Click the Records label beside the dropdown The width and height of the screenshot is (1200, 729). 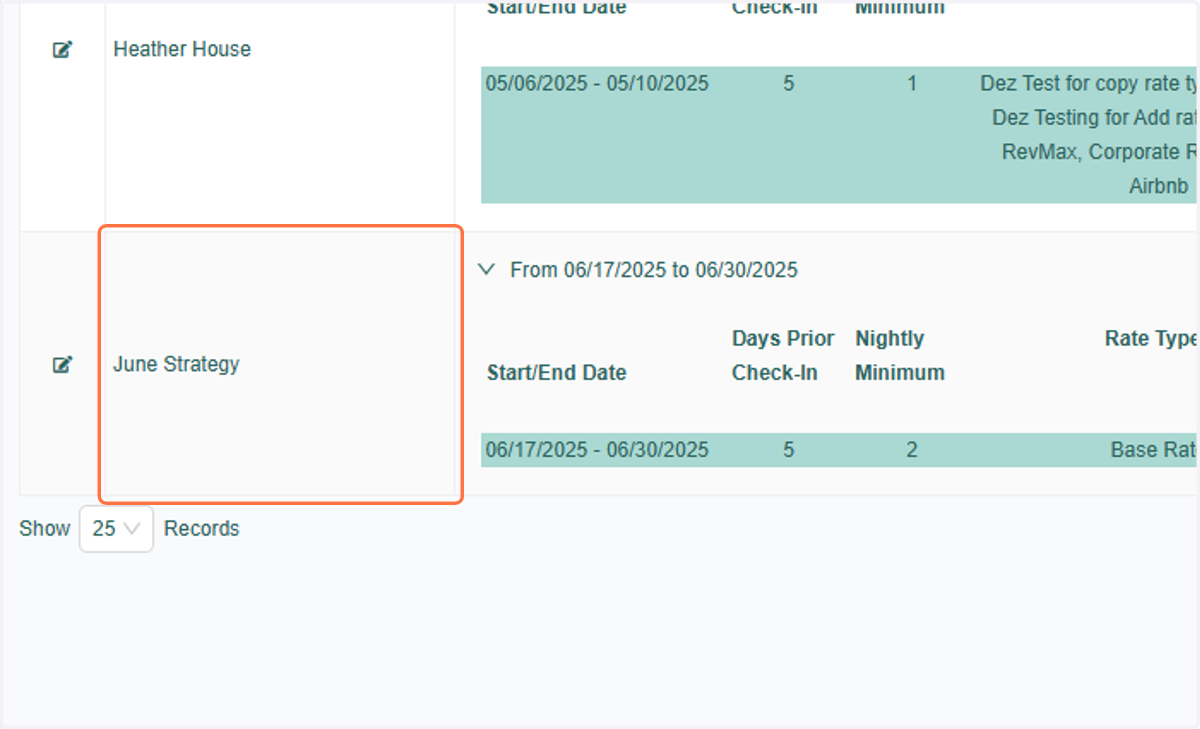point(202,529)
